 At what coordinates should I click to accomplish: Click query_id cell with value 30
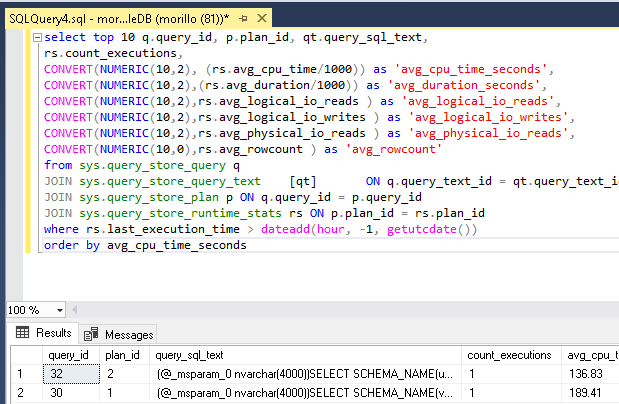[x=71, y=393]
